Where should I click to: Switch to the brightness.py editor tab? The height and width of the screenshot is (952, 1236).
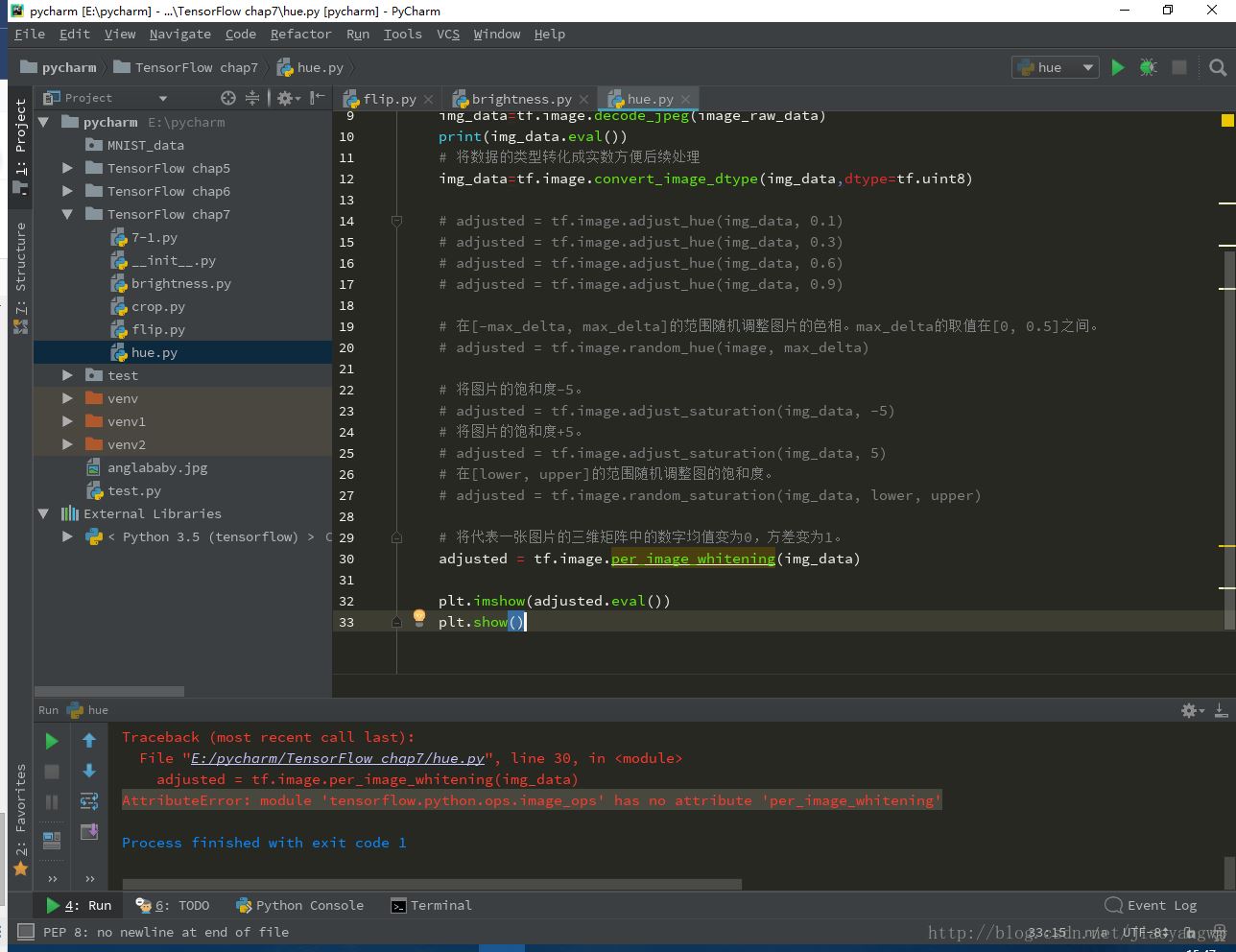tap(521, 99)
